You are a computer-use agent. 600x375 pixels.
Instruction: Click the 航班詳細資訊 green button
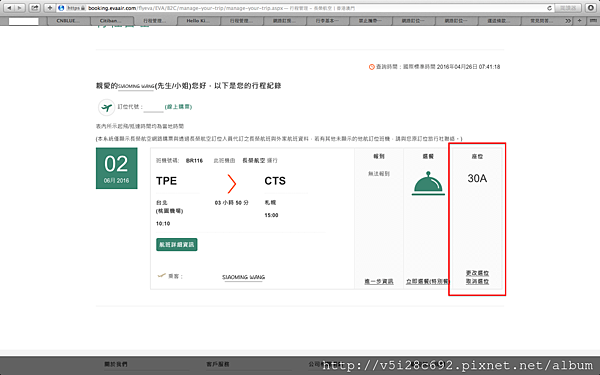click(x=177, y=245)
